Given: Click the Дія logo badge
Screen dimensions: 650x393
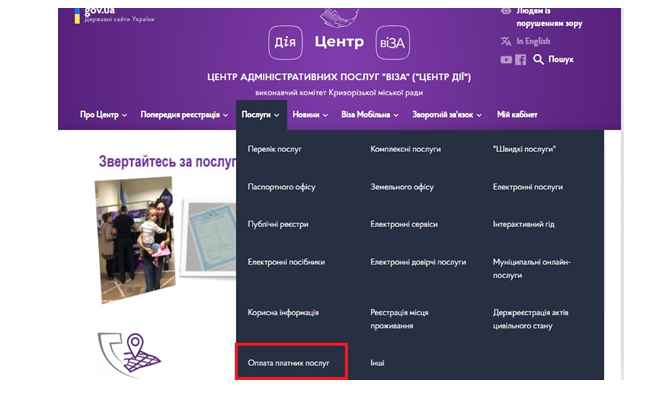Looking at the screenshot, I should click(285, 42).
